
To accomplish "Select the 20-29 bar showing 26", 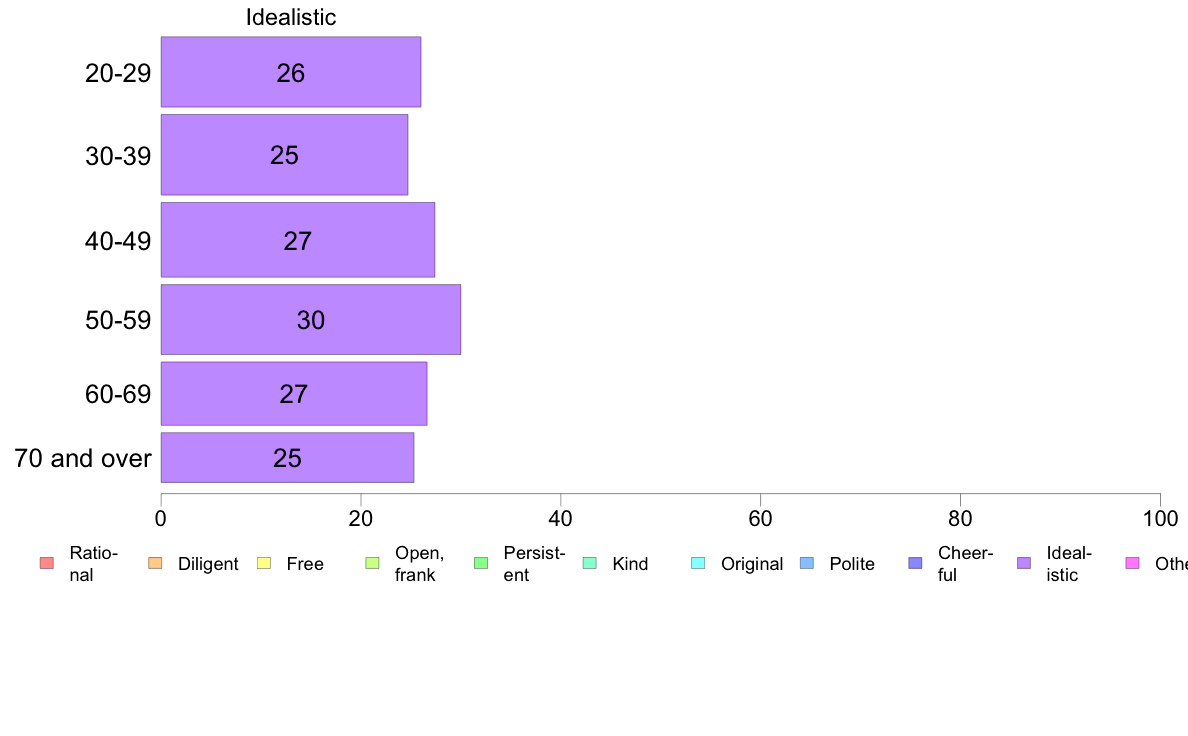I will [291, 72].
